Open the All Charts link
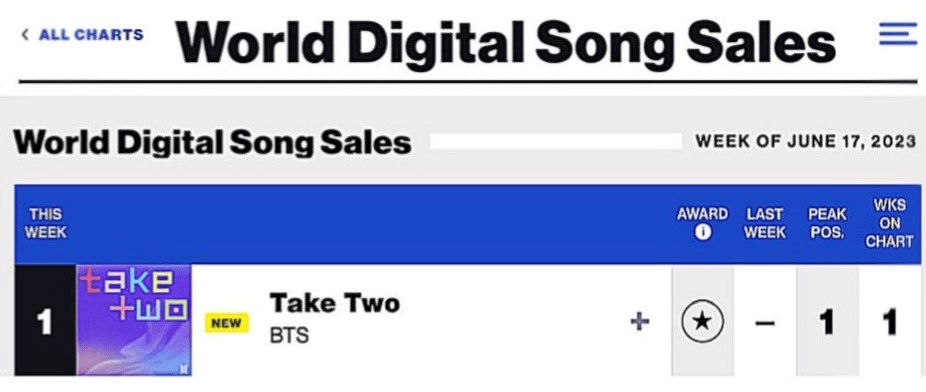The width and height of the screenshot is (926, 392). click(x=91, y=35)
